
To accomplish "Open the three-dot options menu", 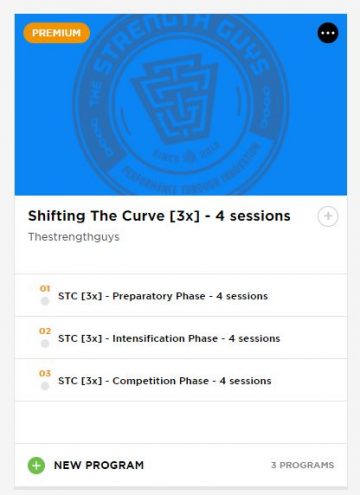I will (x=328, y=33).
